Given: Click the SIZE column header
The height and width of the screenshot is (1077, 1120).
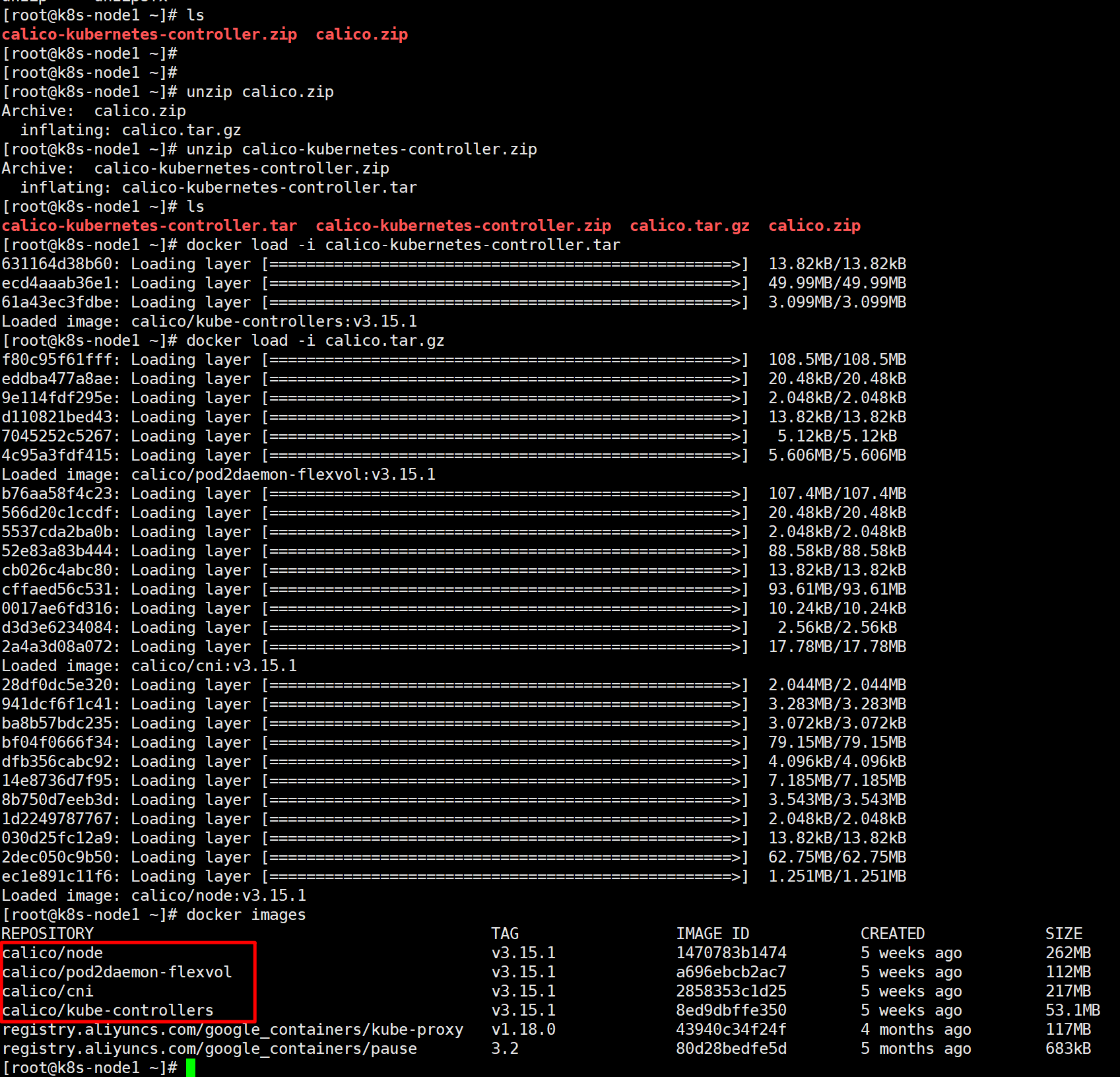Looking at the screenshot, I should [x=1064, y=934].
